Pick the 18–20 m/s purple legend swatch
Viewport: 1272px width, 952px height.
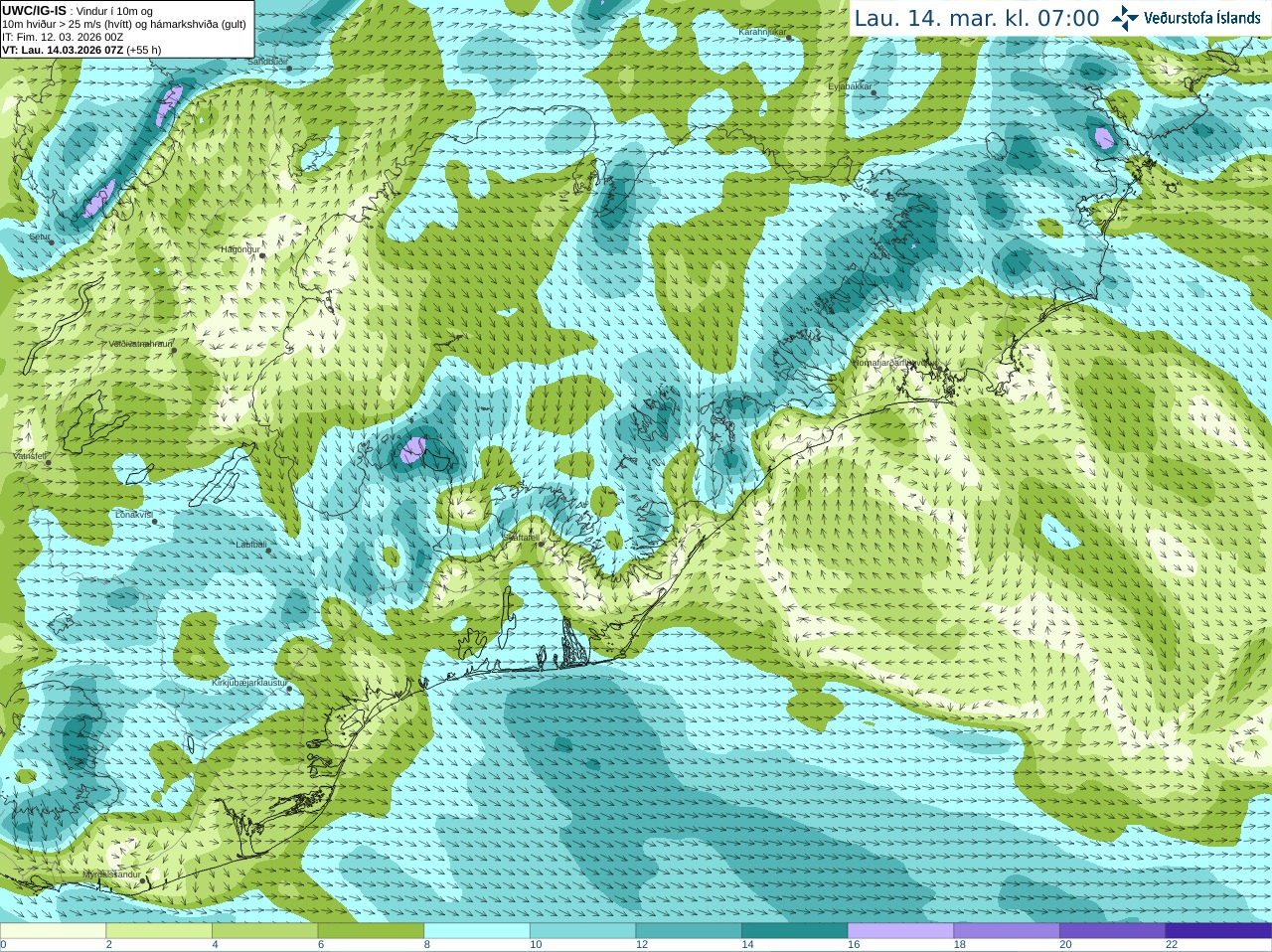pos(1007,931)
